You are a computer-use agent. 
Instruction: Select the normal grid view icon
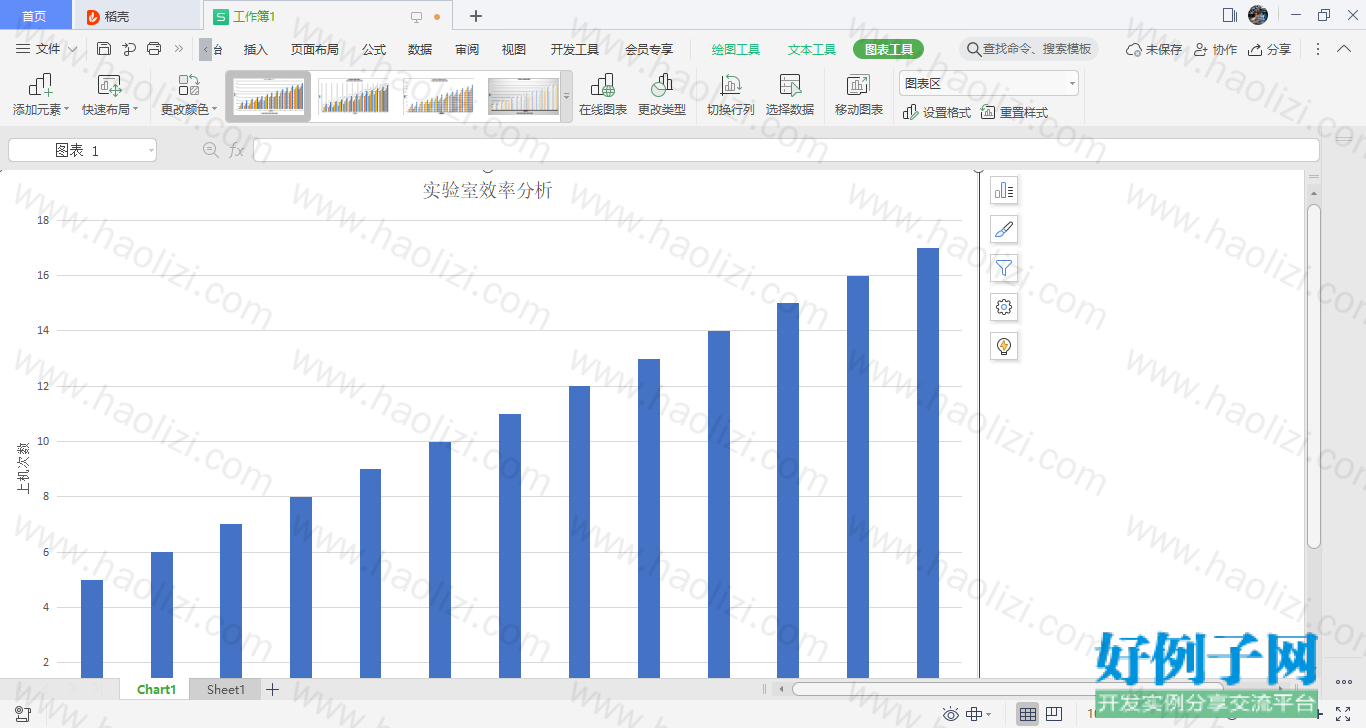click(x=1027, y=714)
